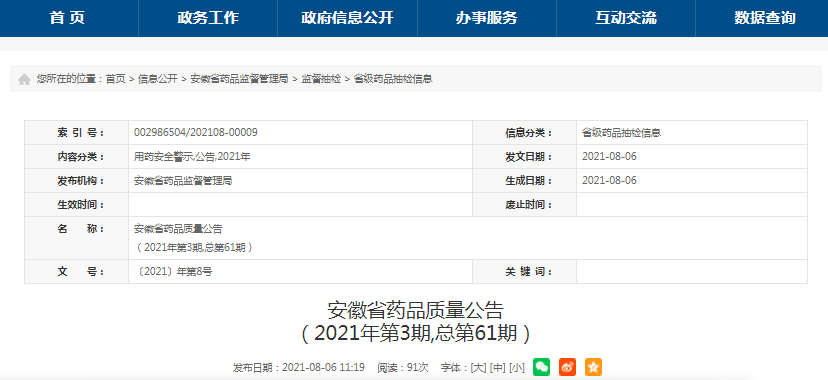Click the home icon in breadcrumb
This screenshot has height=380, width=828.
[x=24, y=79]
